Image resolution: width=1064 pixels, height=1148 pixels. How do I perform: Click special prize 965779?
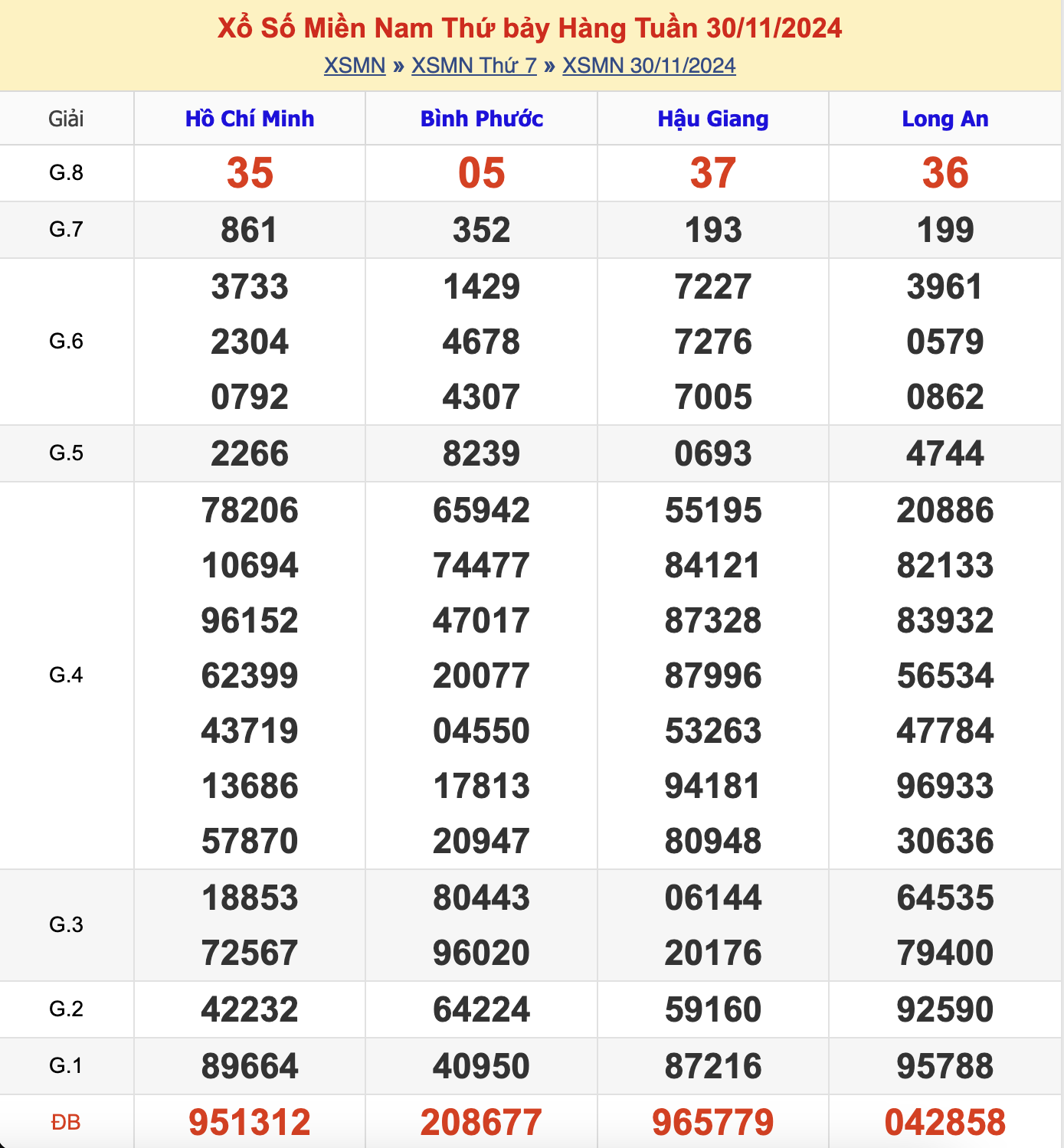(x=713, y=1123)
